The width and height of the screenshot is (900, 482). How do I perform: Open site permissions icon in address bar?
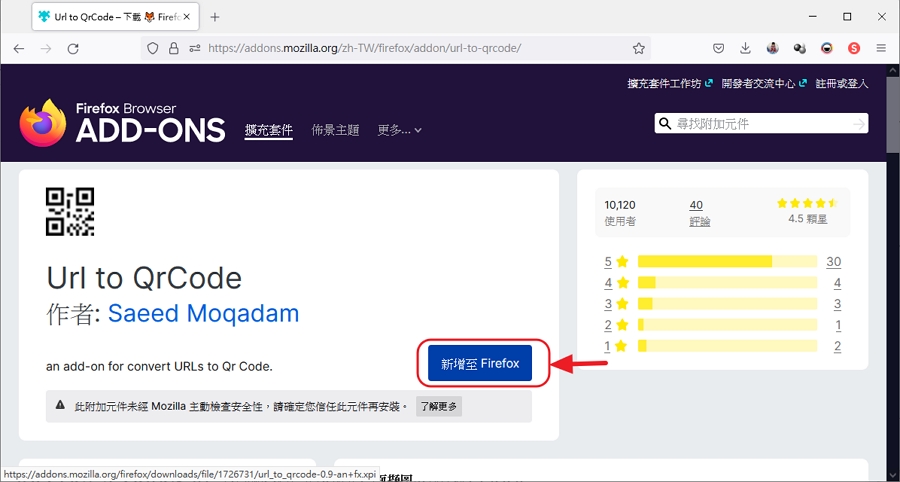pyautogui.click(x=195, y=49)
